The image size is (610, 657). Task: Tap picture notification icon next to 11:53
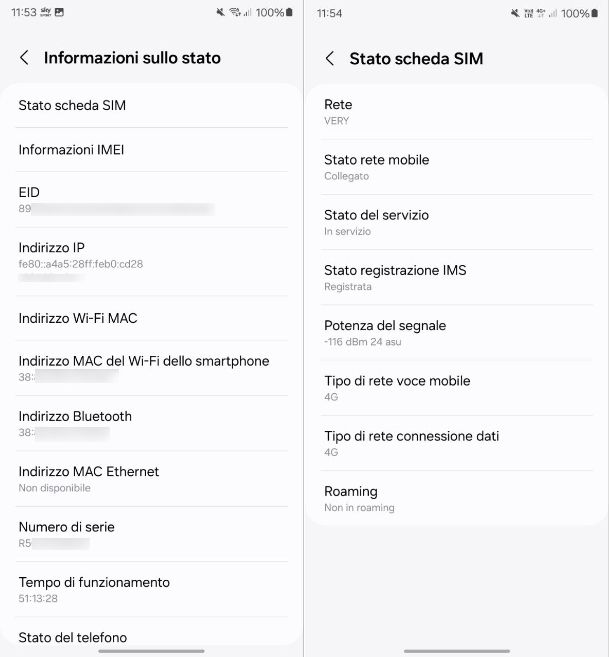pos(59,12)
